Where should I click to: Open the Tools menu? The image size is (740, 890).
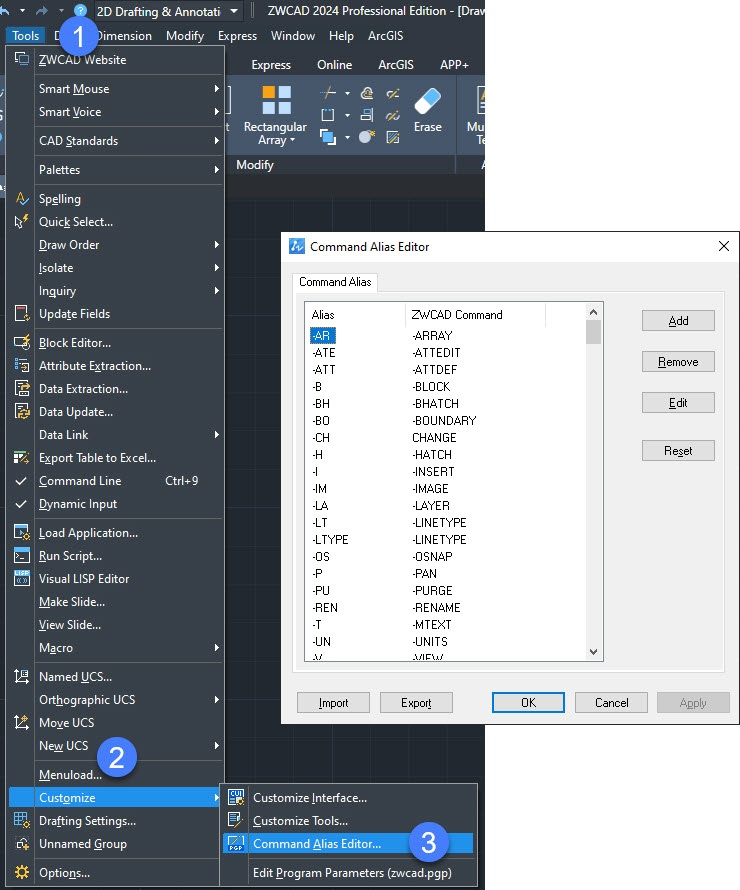(26, 36)
